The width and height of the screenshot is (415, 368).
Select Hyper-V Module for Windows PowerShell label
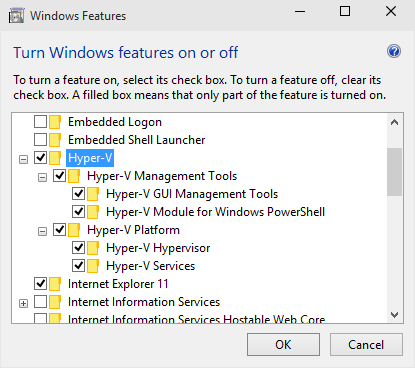[x=215, y=212]
